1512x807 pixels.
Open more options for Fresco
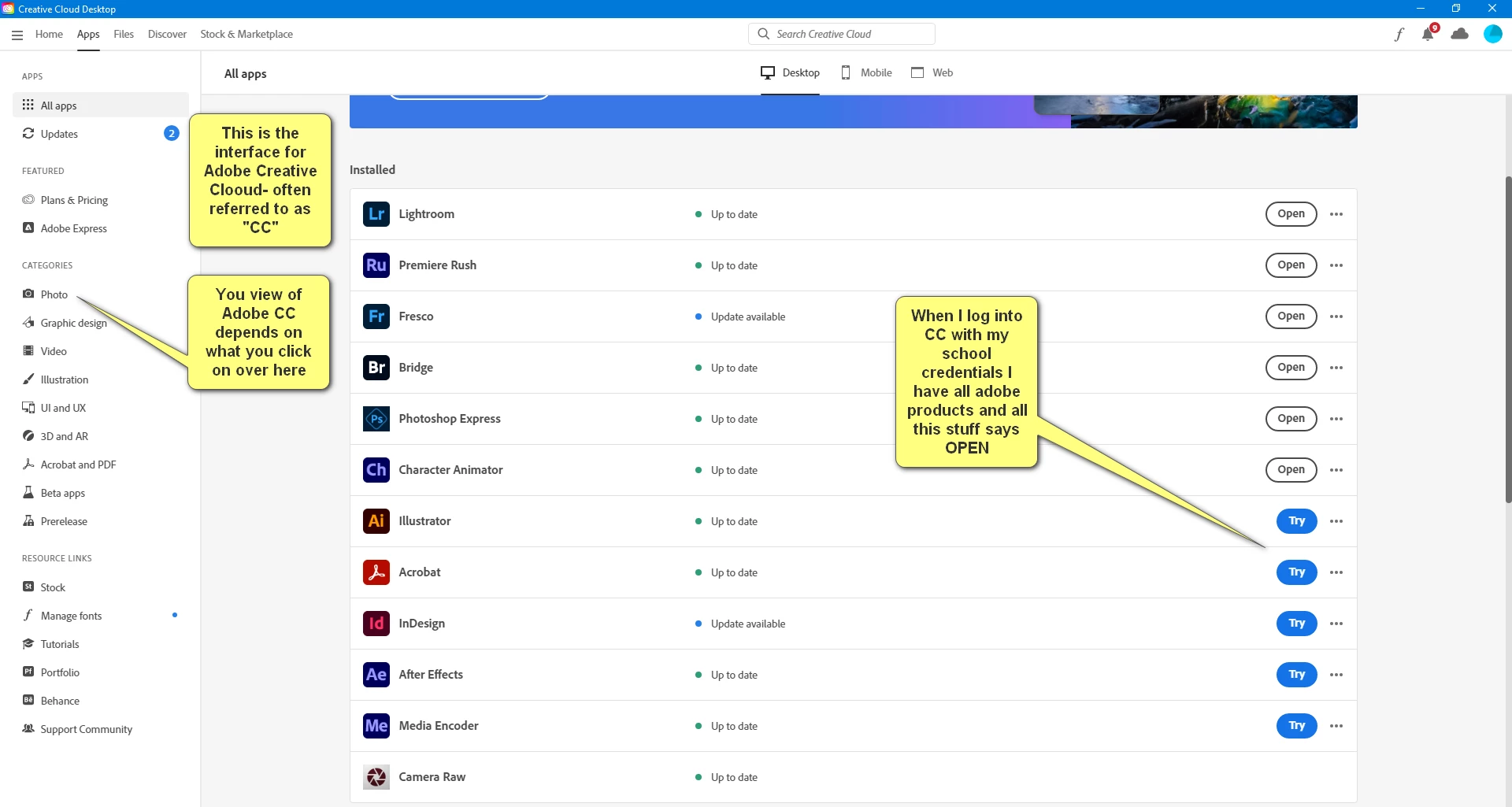point(1336,317)
